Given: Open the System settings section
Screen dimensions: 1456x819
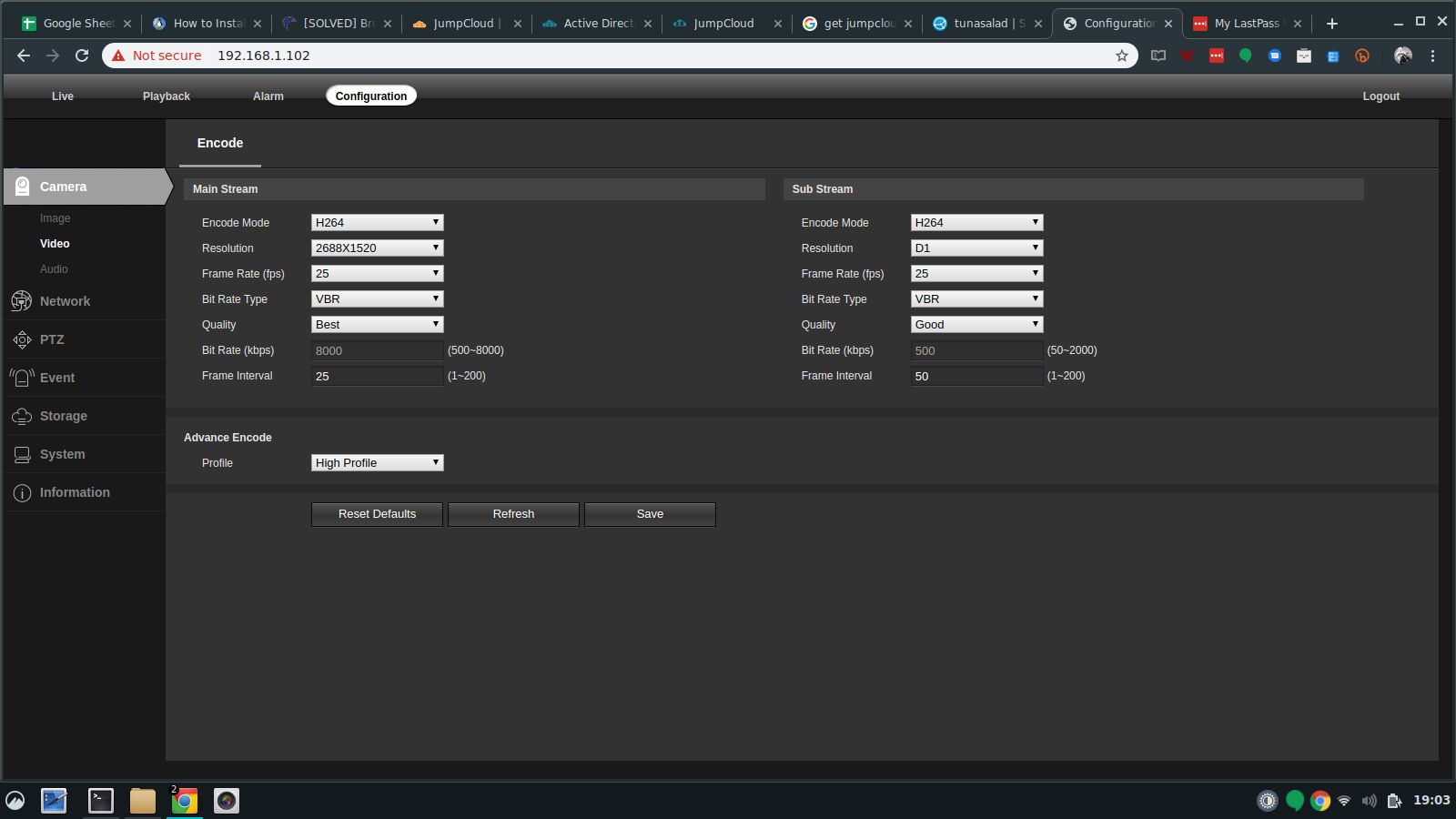Looking at the screenshot, I should pos(62,454).
